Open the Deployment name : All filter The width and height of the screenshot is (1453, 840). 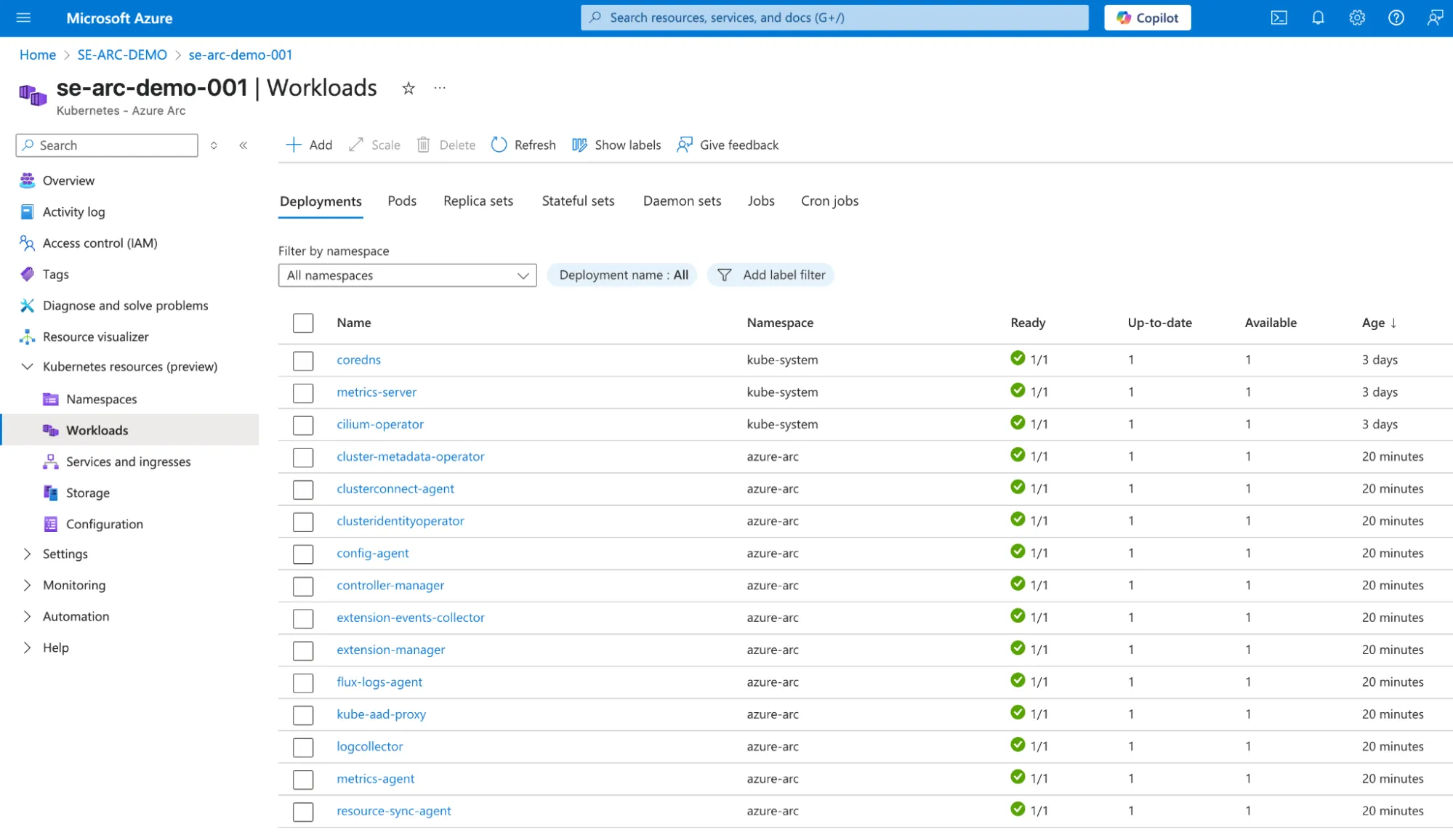[623, 275]
